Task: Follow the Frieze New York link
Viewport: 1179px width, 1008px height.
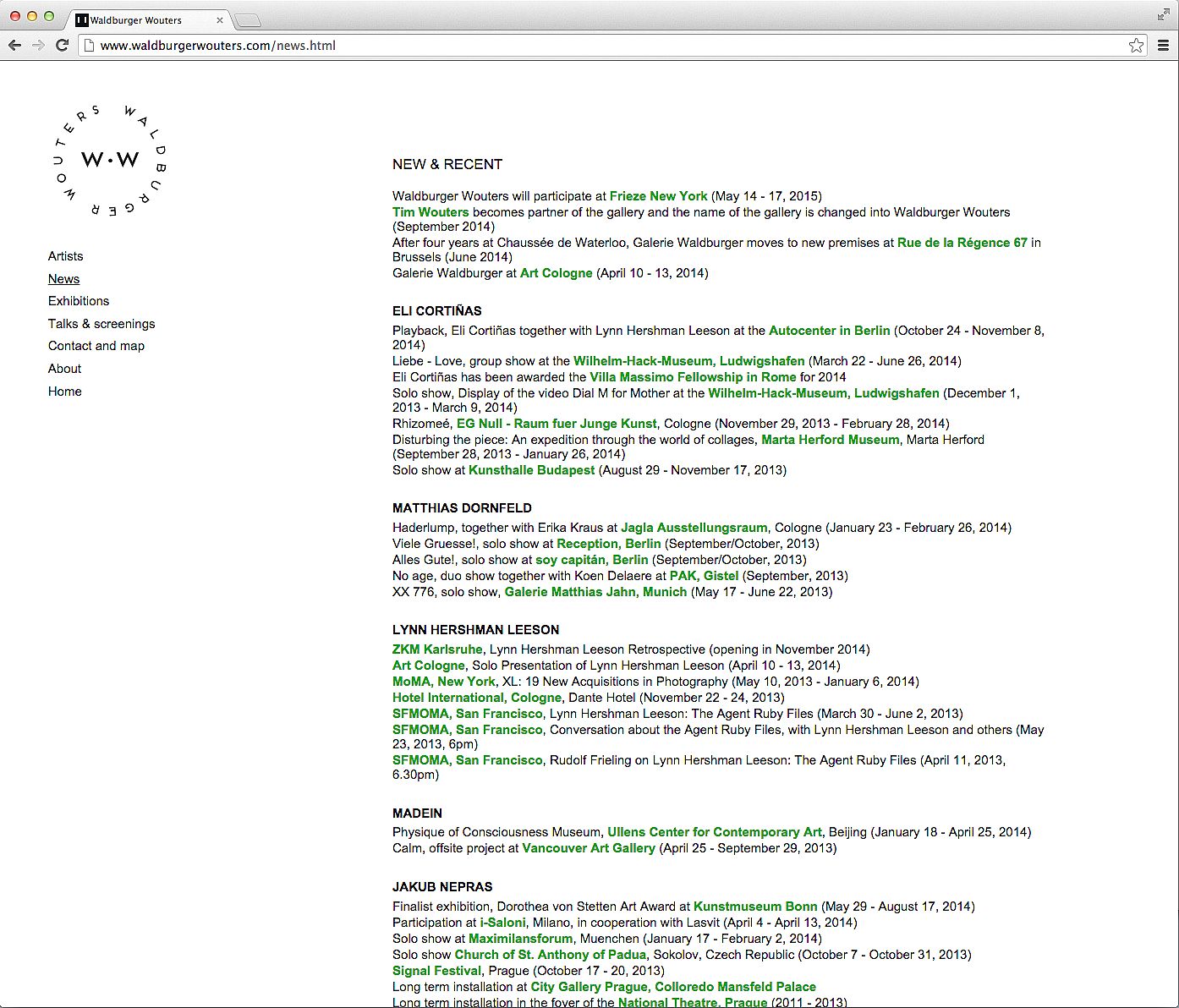Action: [x=659, y=196]
